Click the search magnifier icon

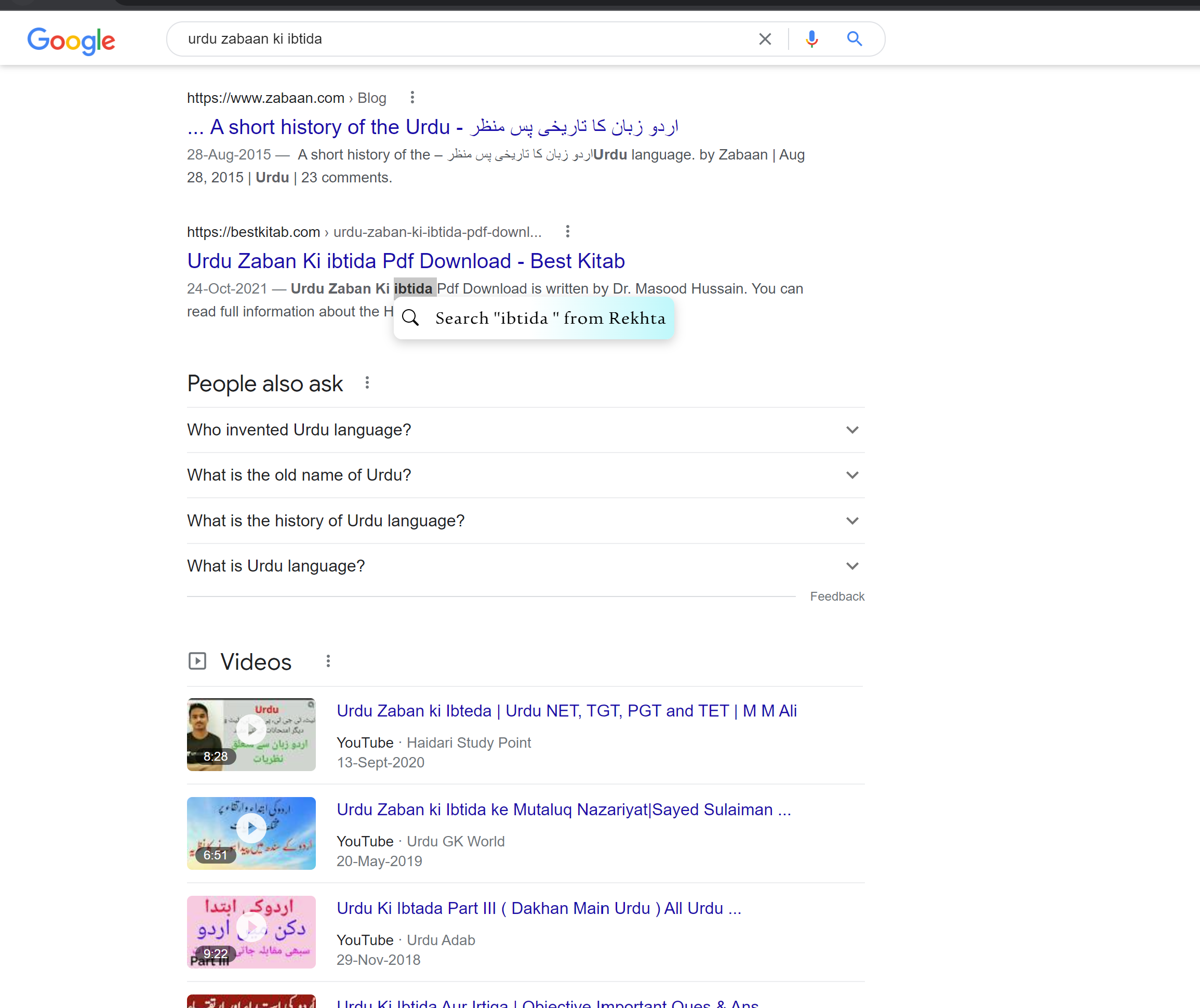(x=854, y=39)
